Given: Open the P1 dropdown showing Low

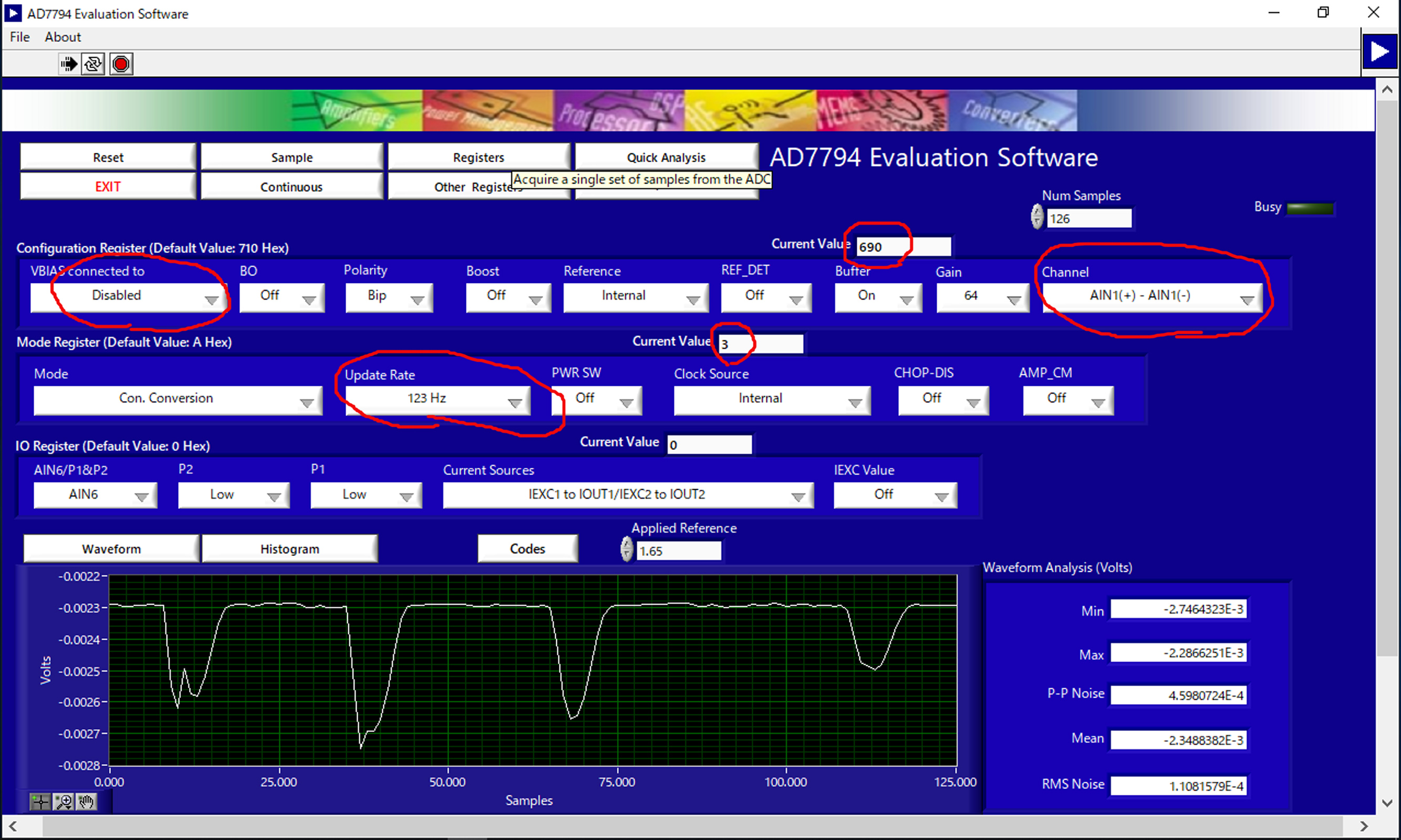Looking at the screenshot, I should click(366, 495).
